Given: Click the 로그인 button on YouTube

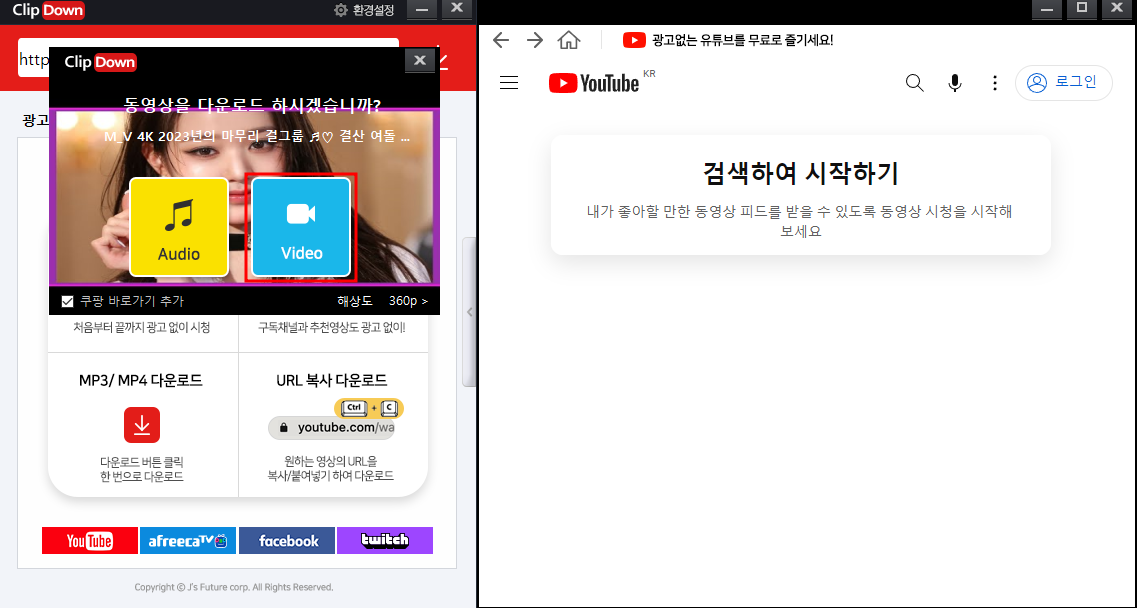Looking at the screenshot, I should point(1063,83).
